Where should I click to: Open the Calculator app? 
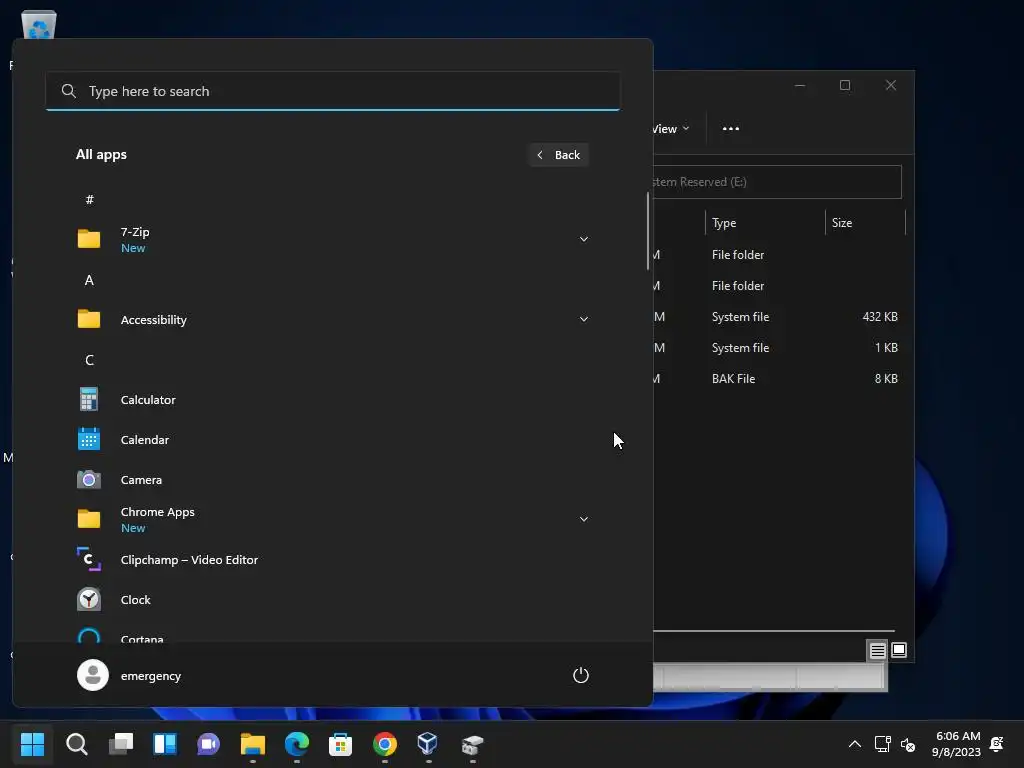coord(332,400)
